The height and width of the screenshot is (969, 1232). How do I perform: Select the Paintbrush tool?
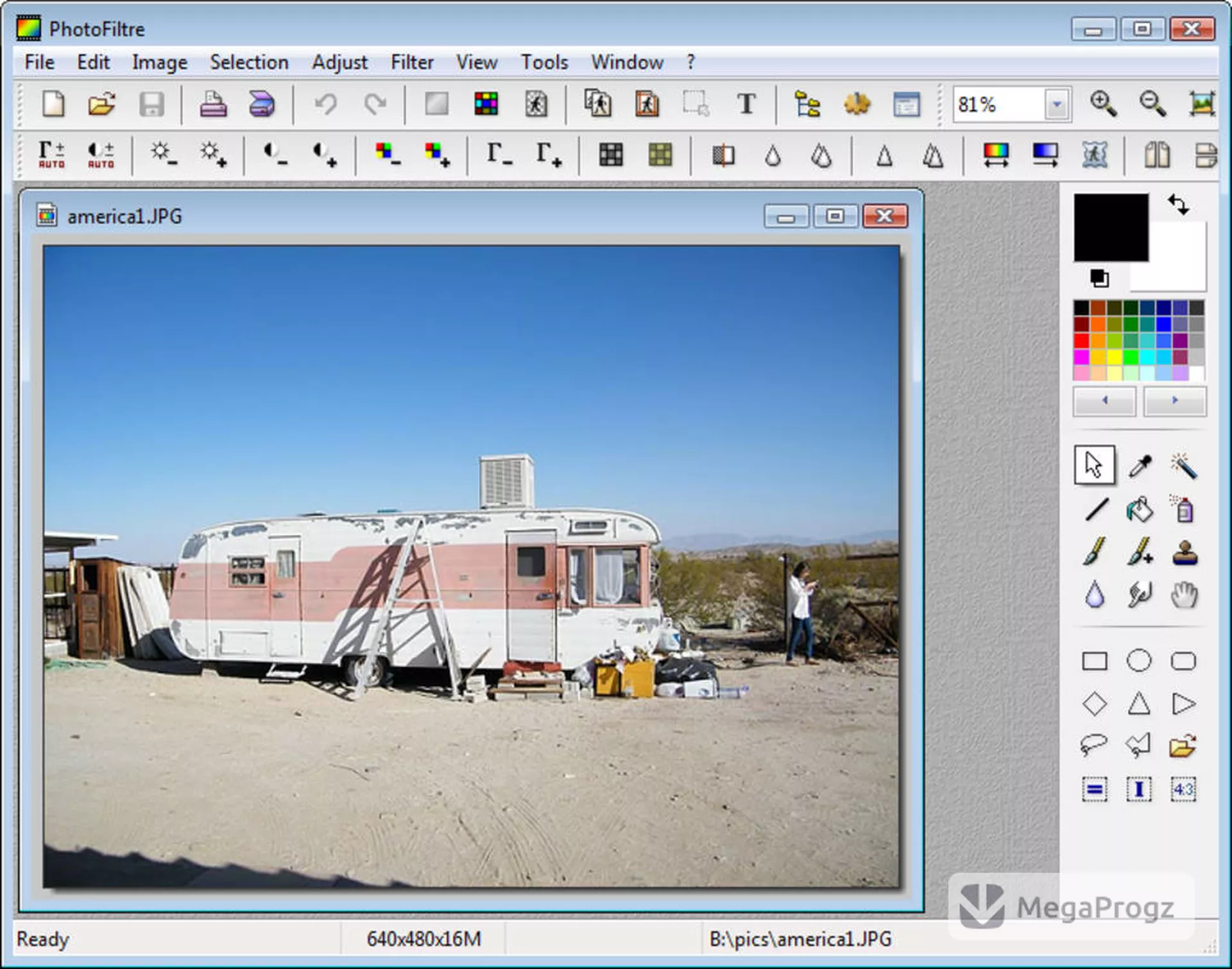pyautogui.click(x=1095, y=552)
